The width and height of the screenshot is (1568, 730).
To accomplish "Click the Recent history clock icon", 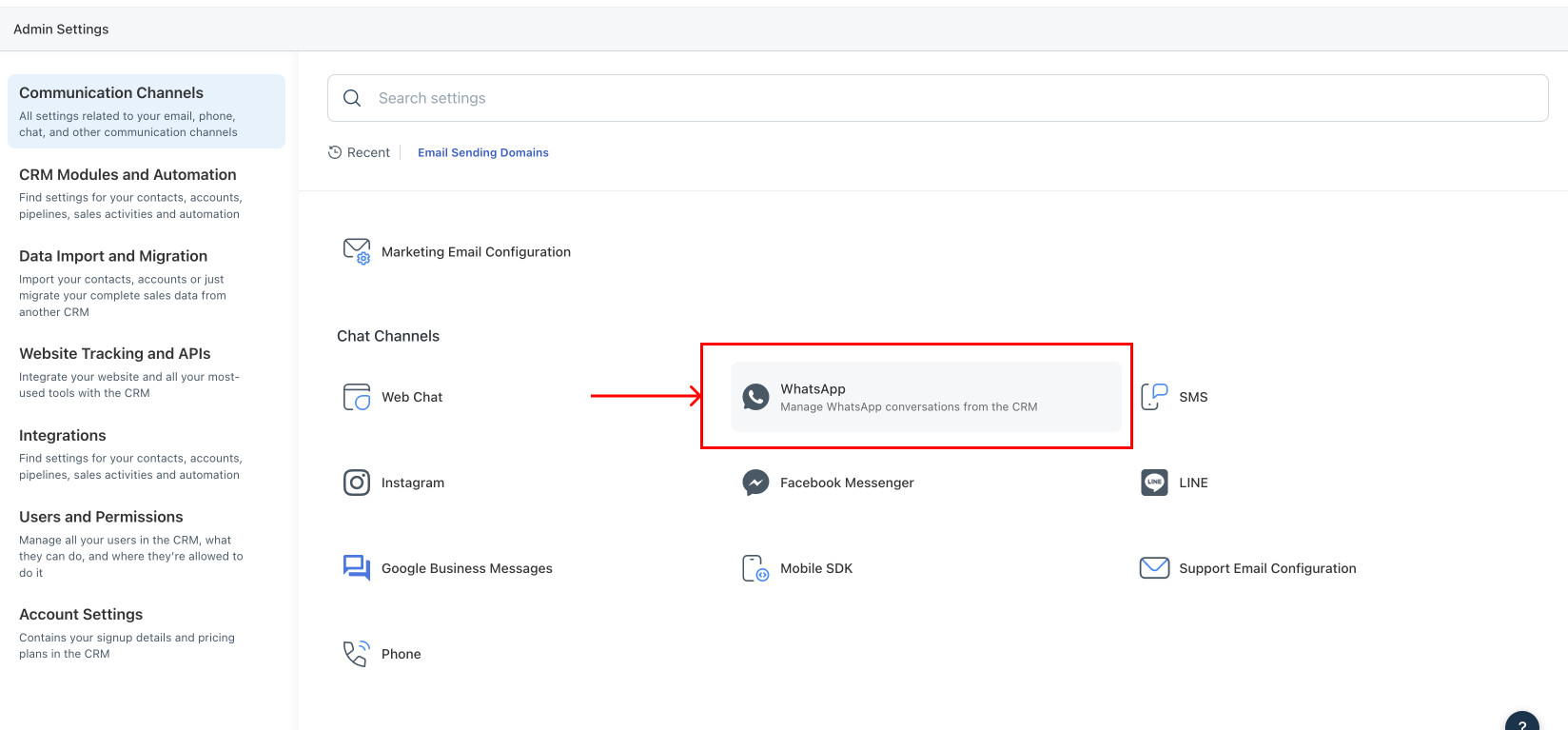I will tap(335, 152).
